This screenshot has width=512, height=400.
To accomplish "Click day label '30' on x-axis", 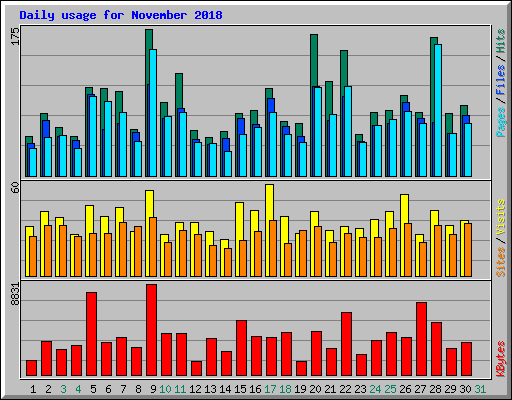I will (x=465, y=389).
